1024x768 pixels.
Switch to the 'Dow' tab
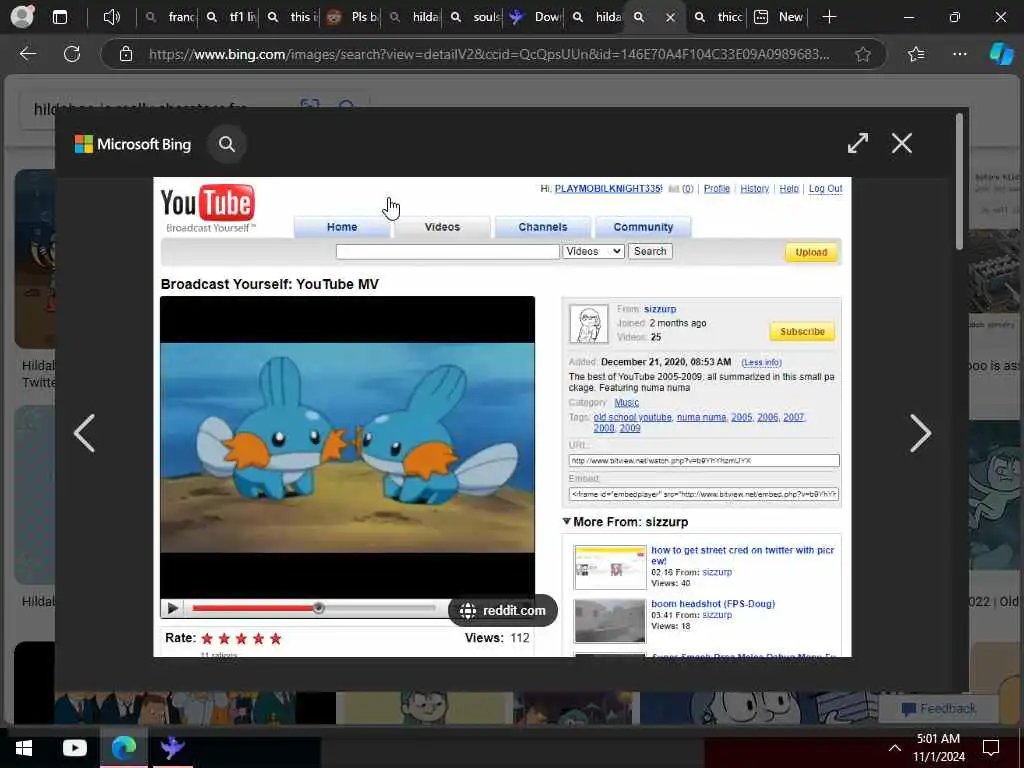[537, 17]
